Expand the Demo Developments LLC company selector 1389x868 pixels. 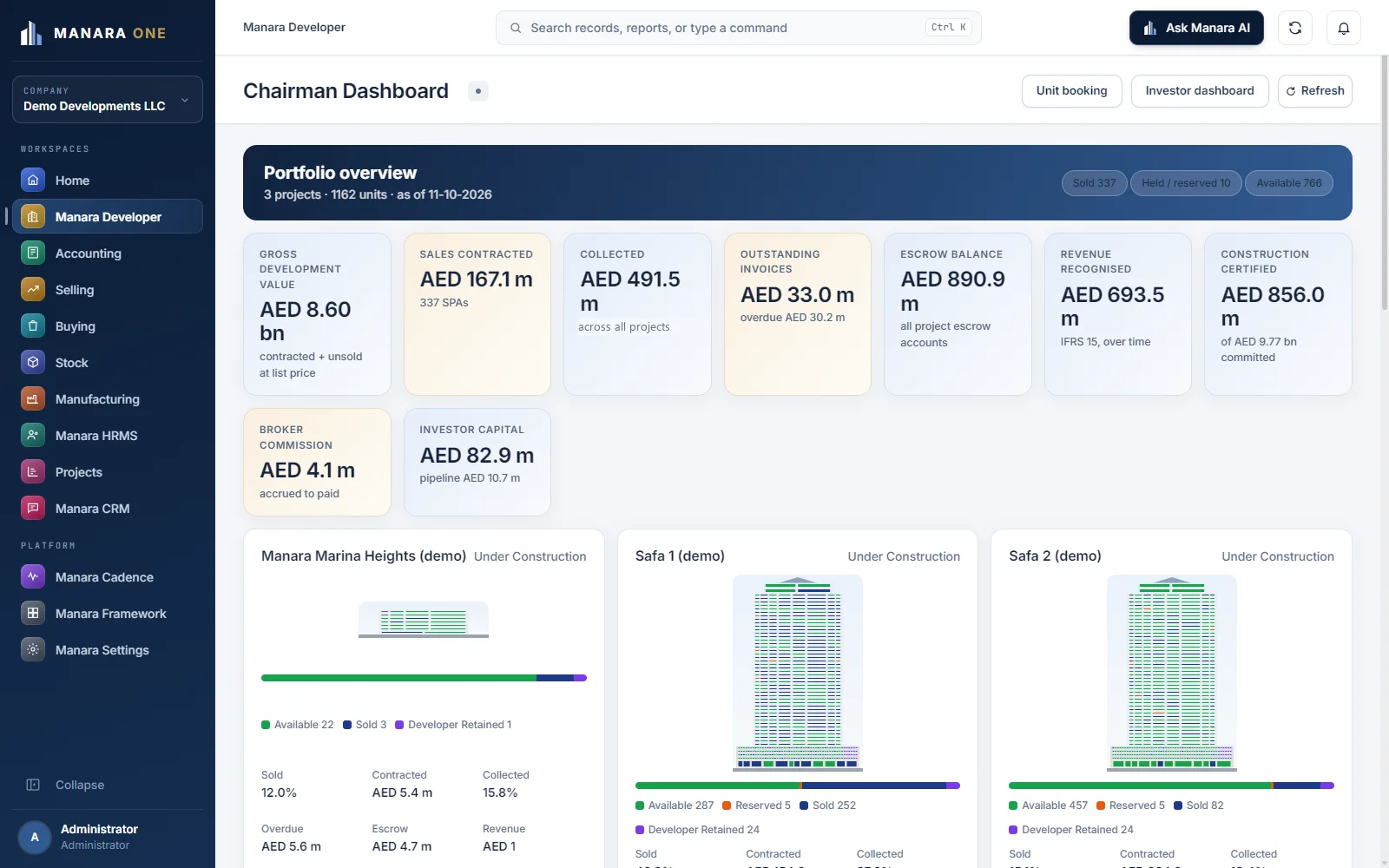(108, 99)
